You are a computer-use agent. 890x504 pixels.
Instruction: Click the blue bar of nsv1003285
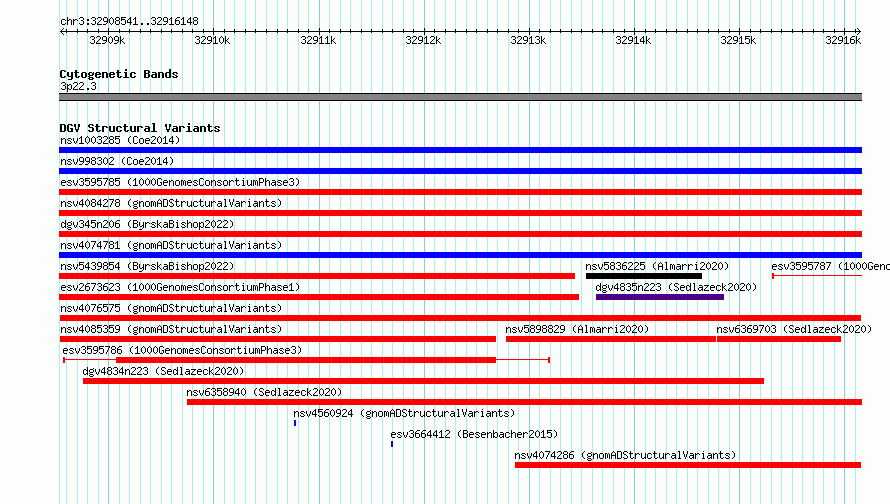click(x=460, y=150)
